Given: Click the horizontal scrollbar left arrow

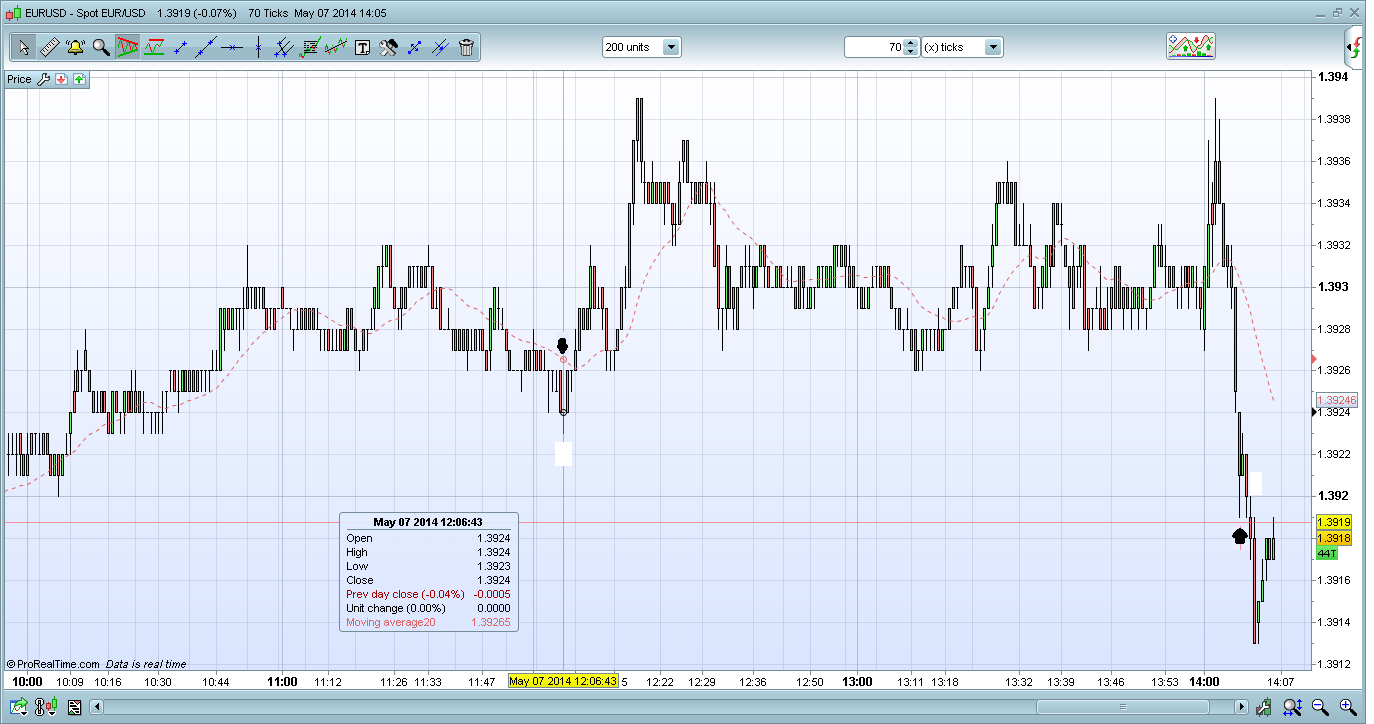Looking at the screenshot, I should click(97, 708).
